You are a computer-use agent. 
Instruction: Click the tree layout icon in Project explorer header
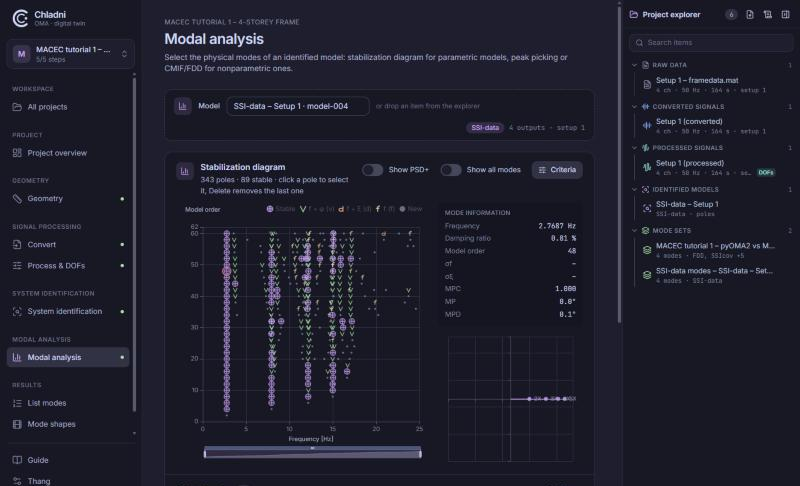tap(767, 15)
